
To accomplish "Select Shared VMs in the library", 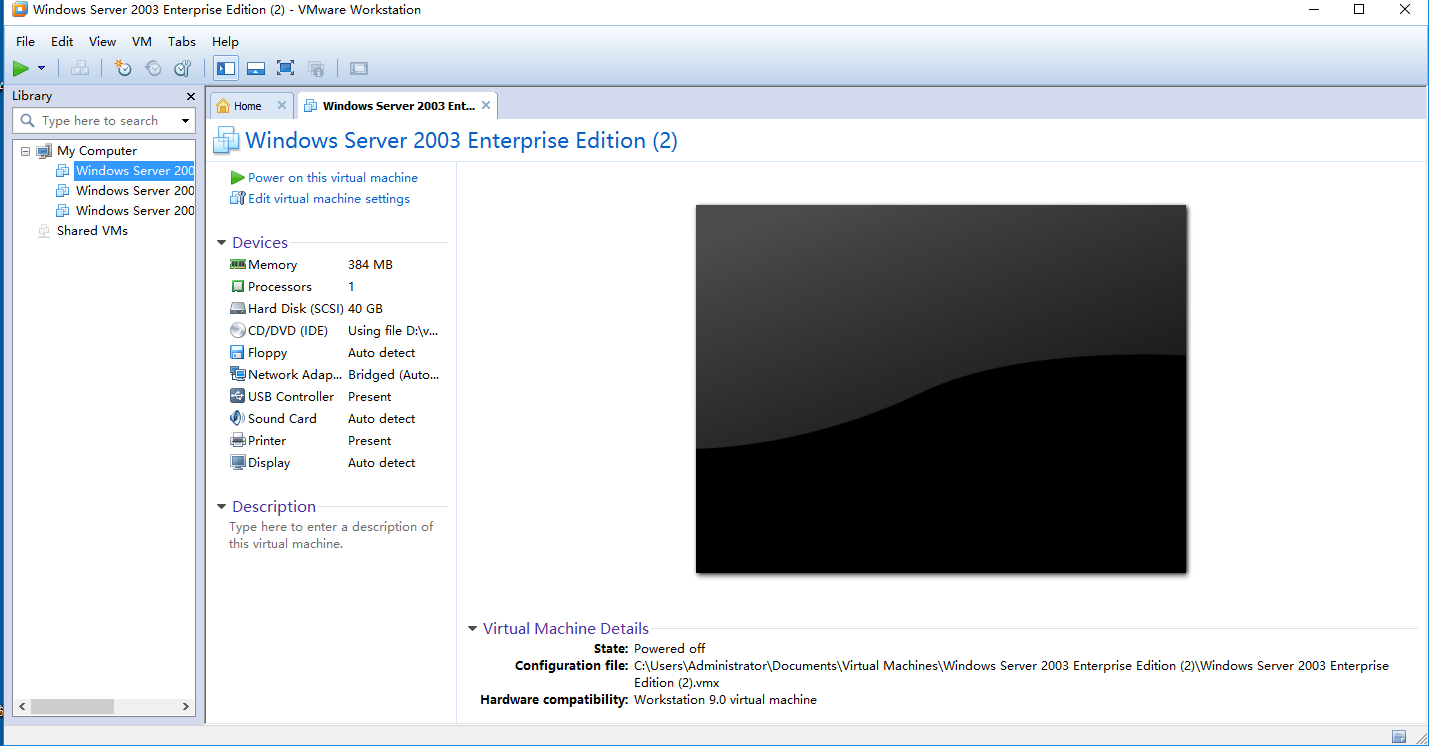I will tap(92, 231).
